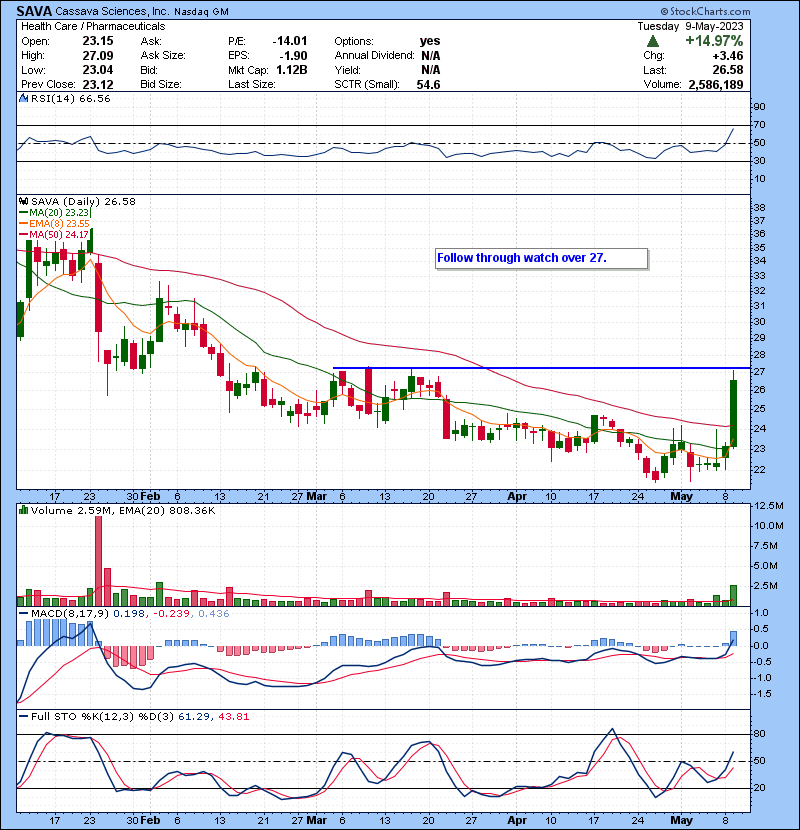The width and height of the screenshot is (800, 830).
Task: Select the MACD histogram value 0.436
Action: (x=214, y=614)
